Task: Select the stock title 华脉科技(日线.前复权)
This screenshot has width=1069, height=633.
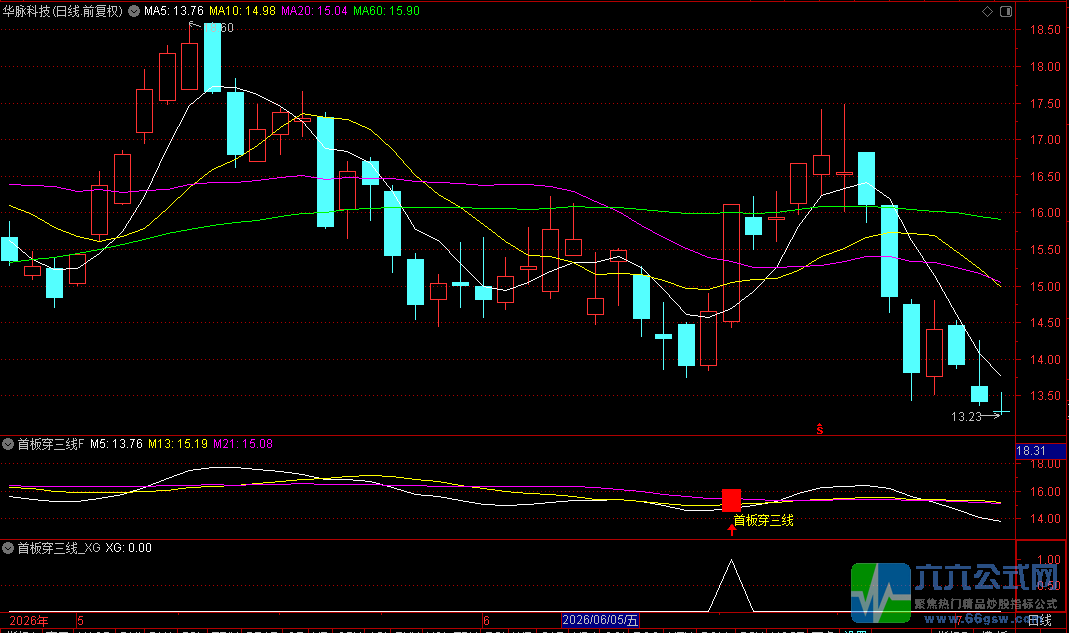Action: coord(63,11)
